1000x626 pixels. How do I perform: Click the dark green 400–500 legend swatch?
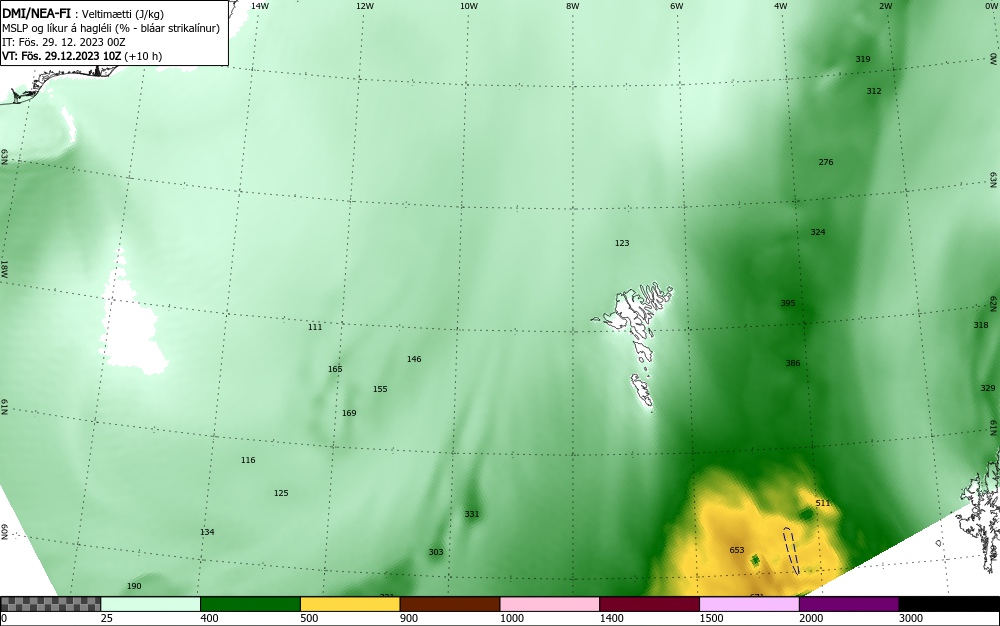250,604
